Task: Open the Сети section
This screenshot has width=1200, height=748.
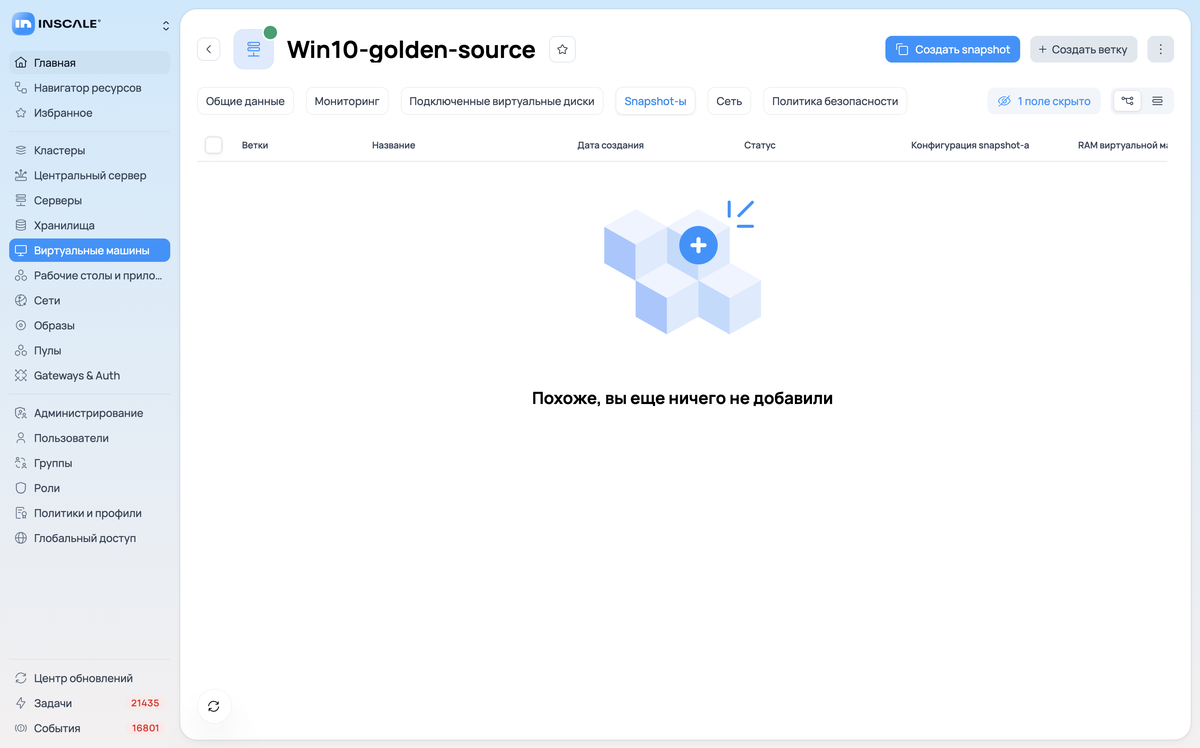Action: coord(90,301)
